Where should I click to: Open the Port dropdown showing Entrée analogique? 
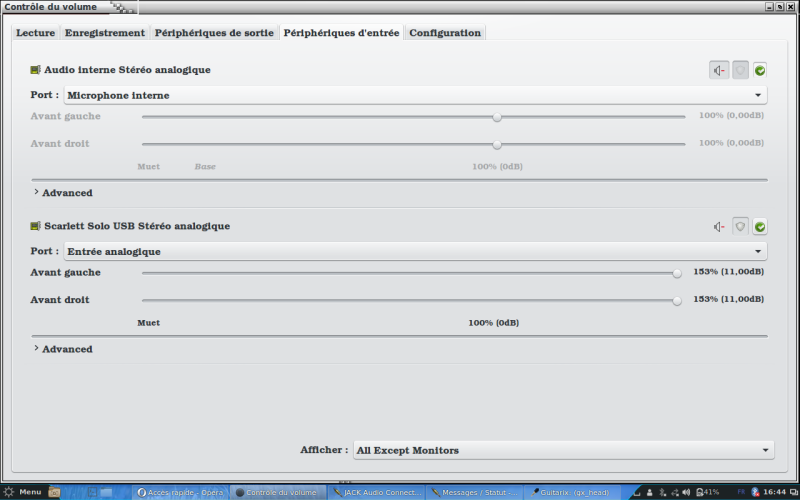click(x=415, y=252)
